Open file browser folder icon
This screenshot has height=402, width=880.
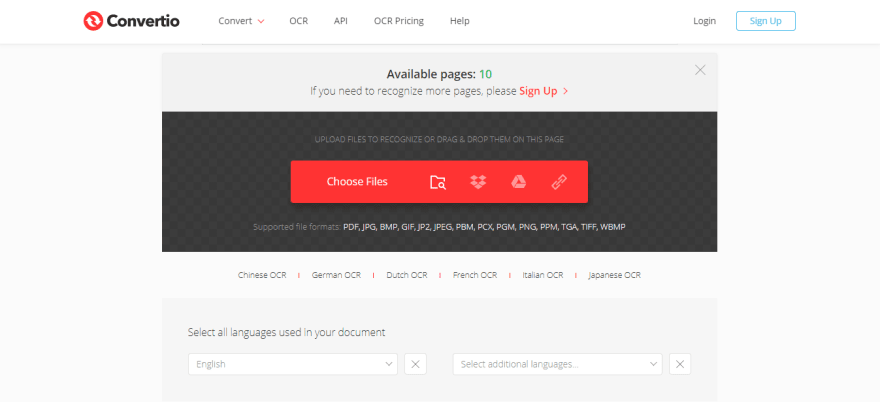click(x=438, y=182)
